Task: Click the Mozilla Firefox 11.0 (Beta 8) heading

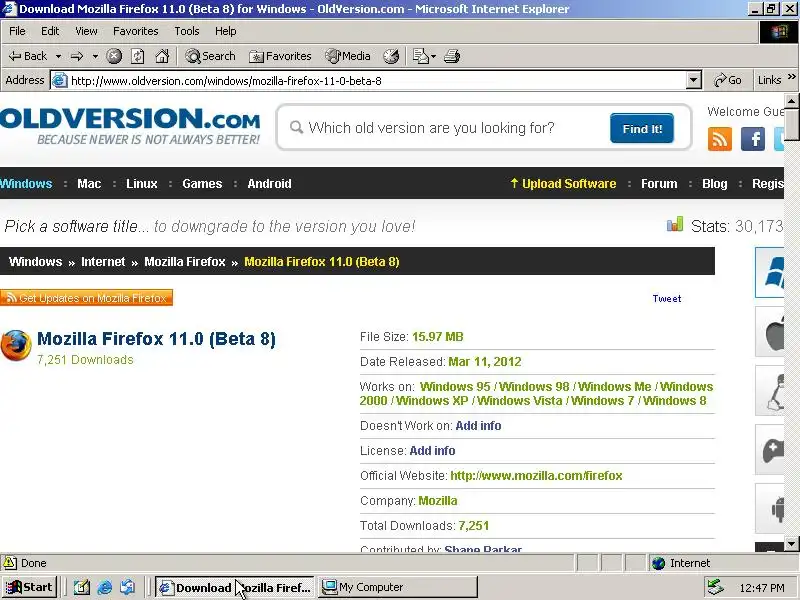Action: (157, 339)
